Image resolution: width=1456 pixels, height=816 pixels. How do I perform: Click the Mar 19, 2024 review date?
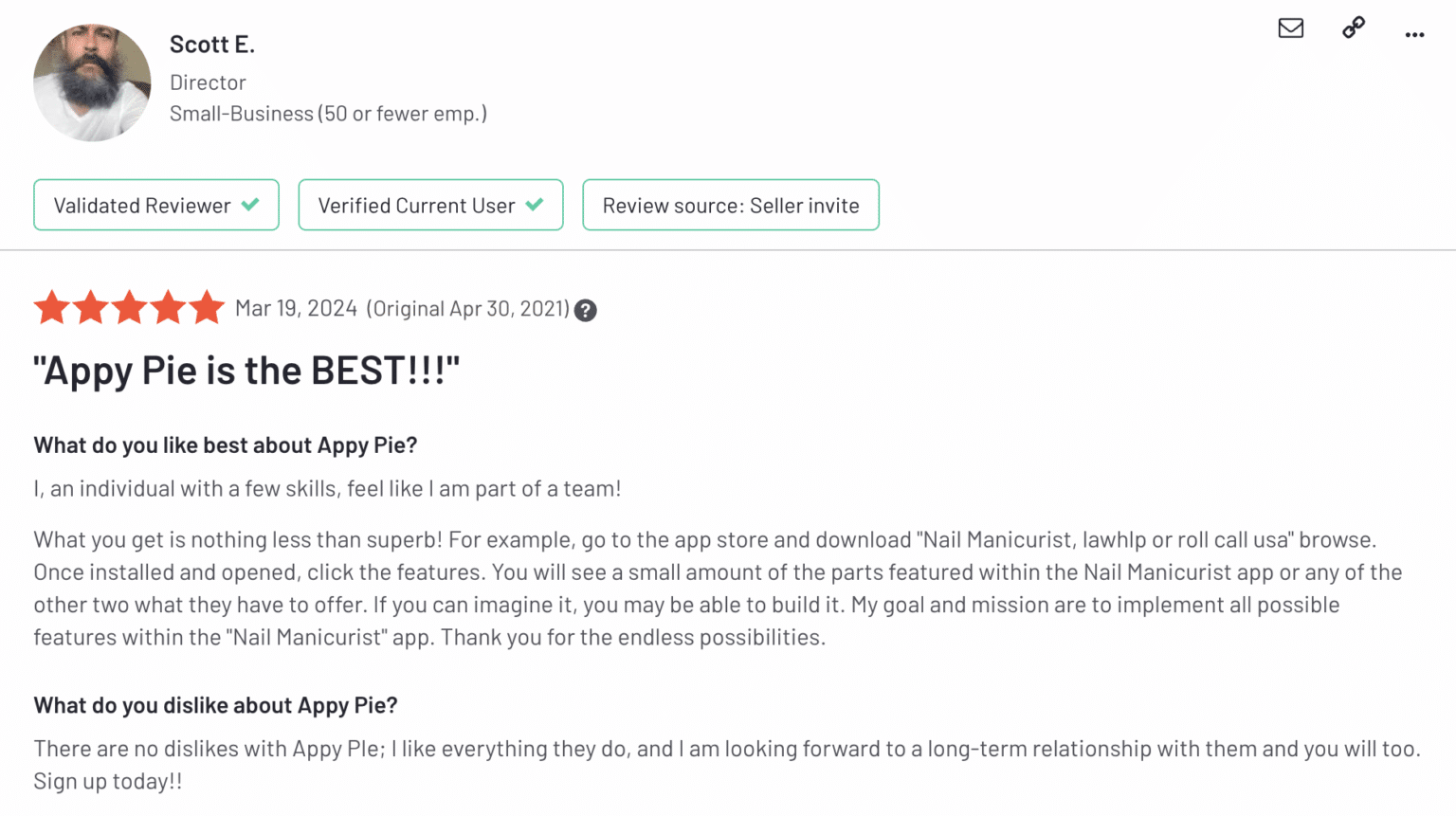(x=296, y=309)
